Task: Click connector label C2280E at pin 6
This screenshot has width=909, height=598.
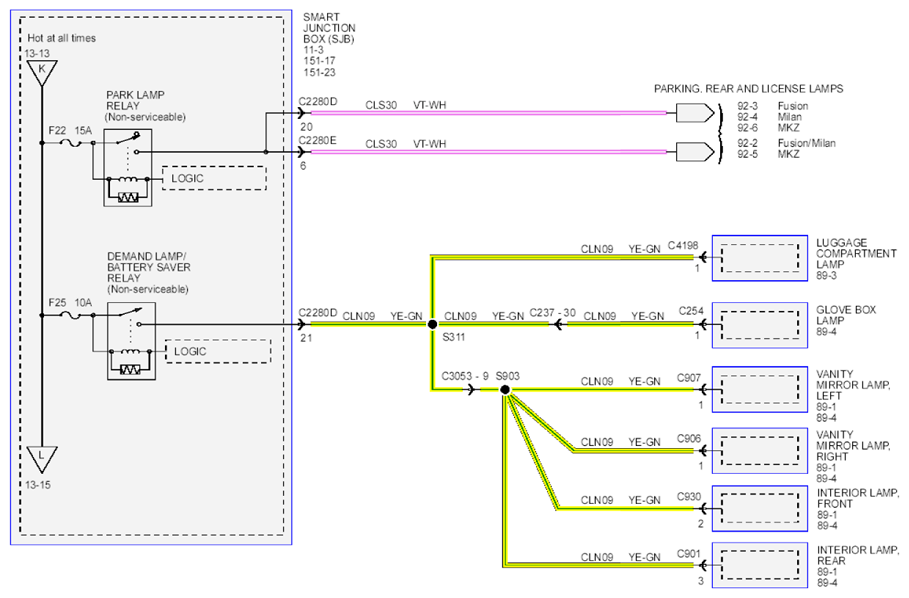Action: pos(318,140)
